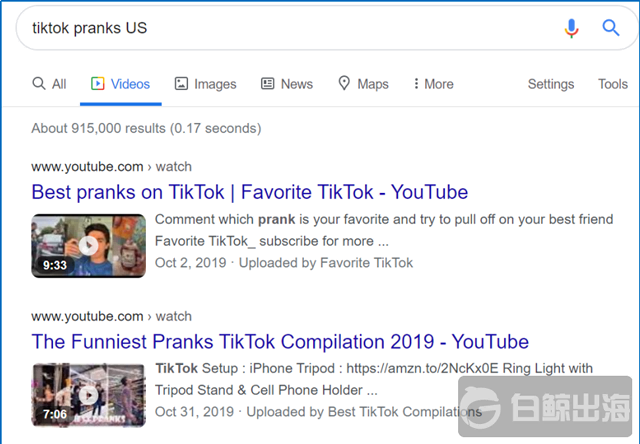Click the News tab newspaper icon

(x=268, y=84)
